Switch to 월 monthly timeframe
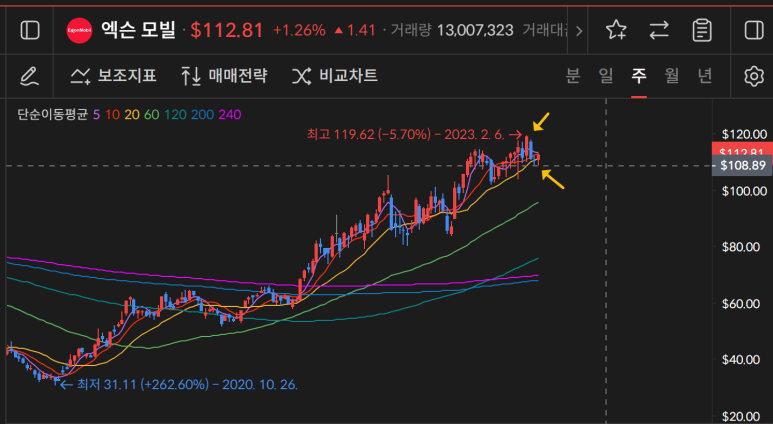 click(671, 76)
